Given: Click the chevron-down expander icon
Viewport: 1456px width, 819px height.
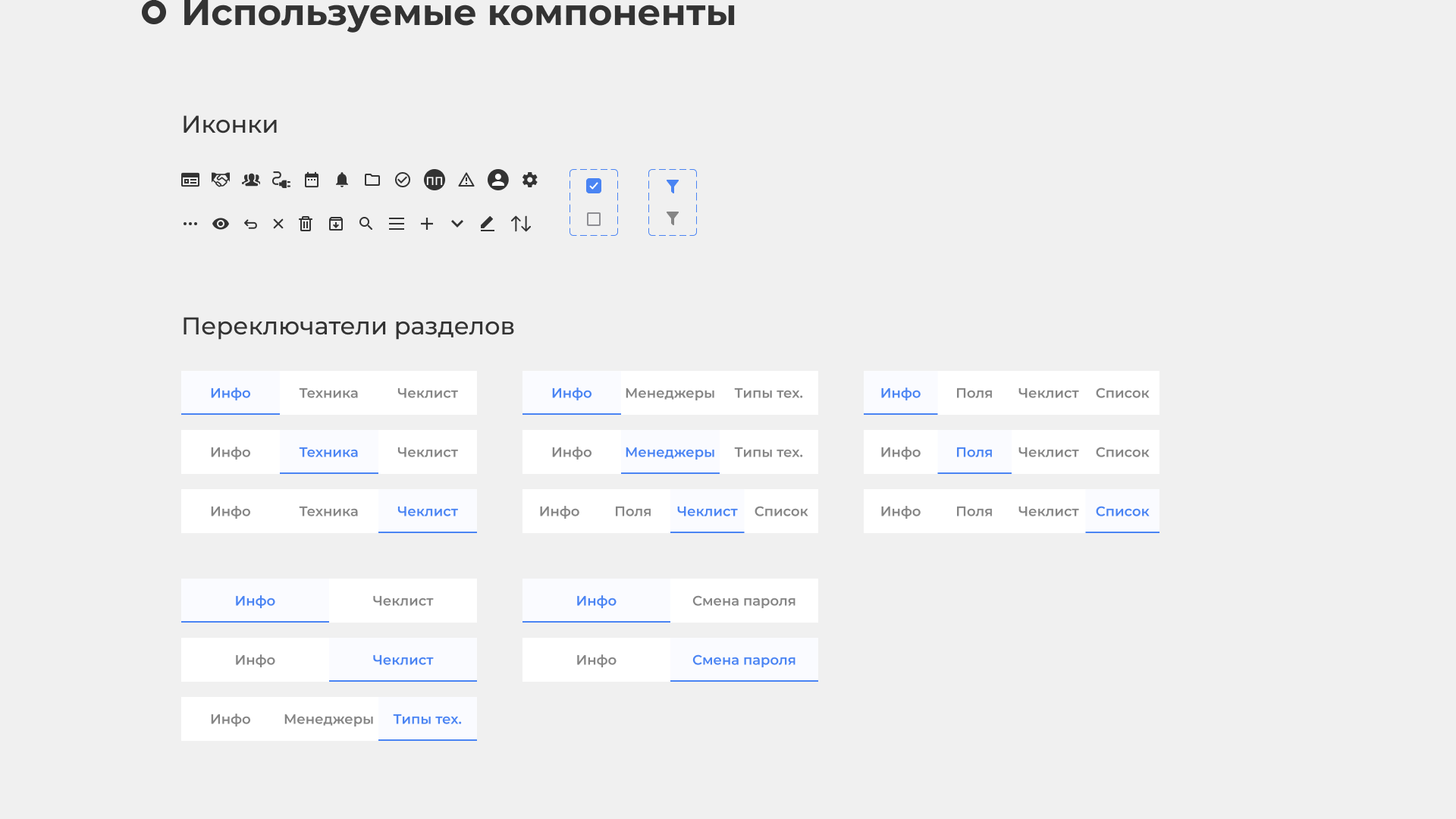Looking at the screenshot, I should [x=456, y=224].
